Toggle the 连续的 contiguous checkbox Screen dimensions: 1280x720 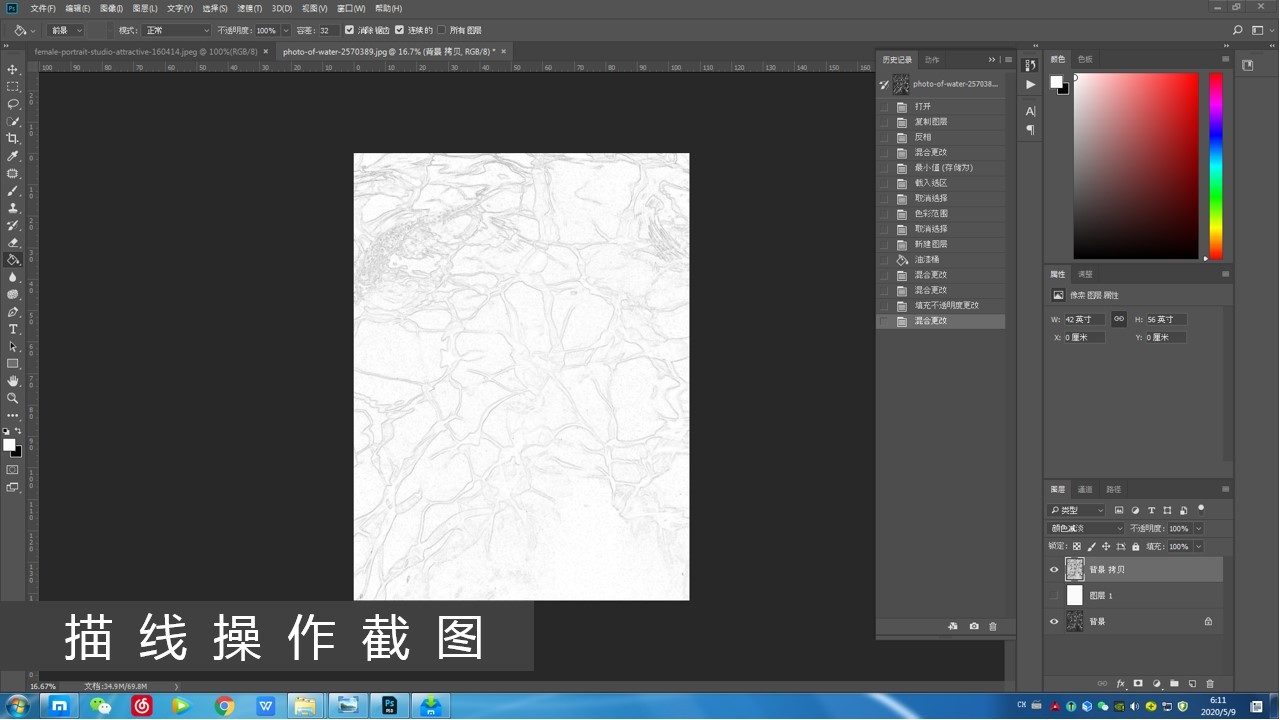399,30
